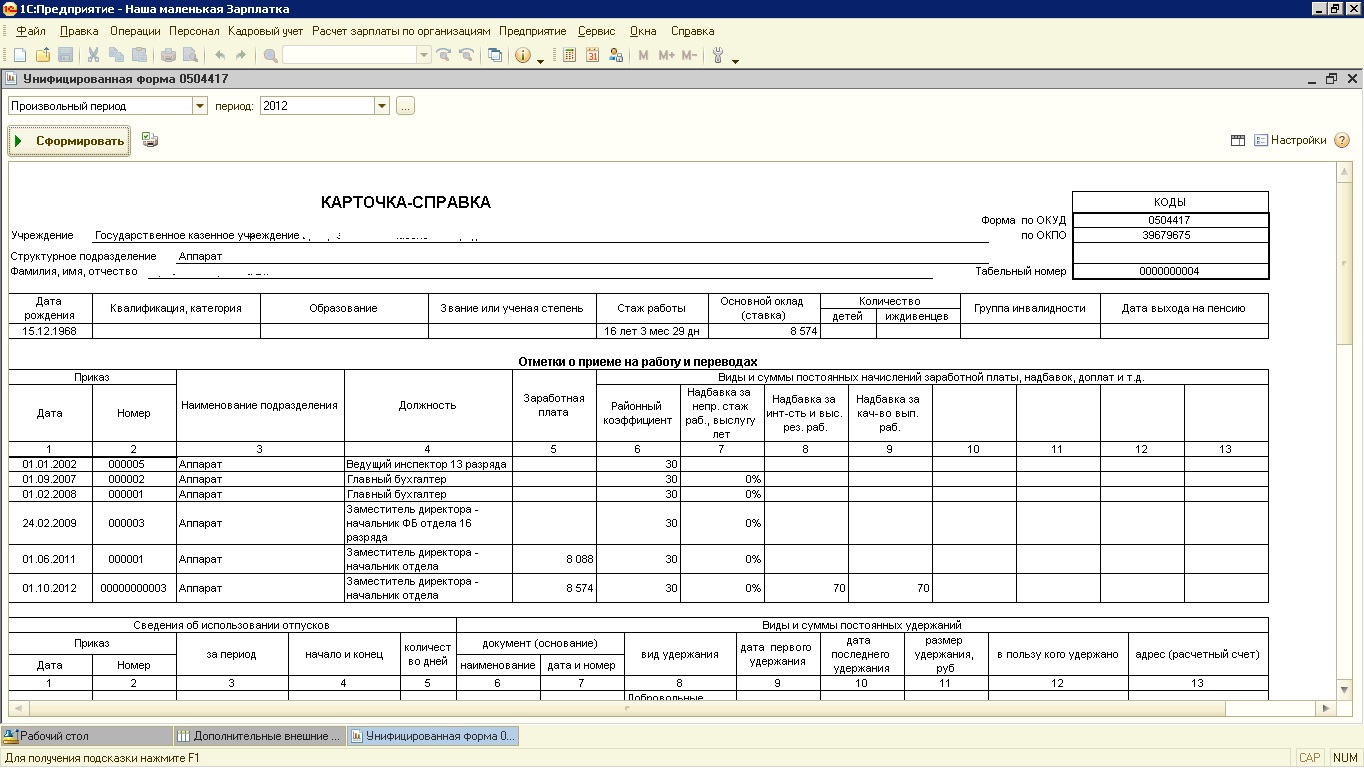This screenshot has width=1364, height=768.
Task: Click the Redo arrow icon
Action: click(241, 55)
